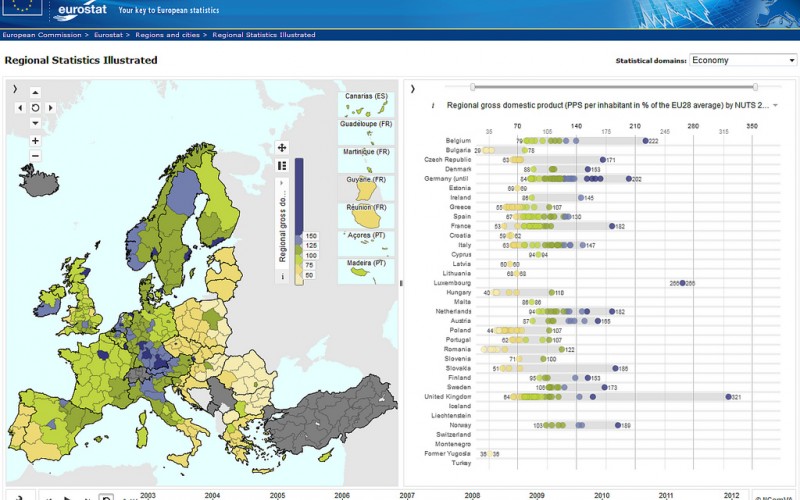Image resolution: width=800 pixels, height=500 pixels.
Task: Open Regional Statistics Illustrated breadcrumb link
Action: [264, 35]
